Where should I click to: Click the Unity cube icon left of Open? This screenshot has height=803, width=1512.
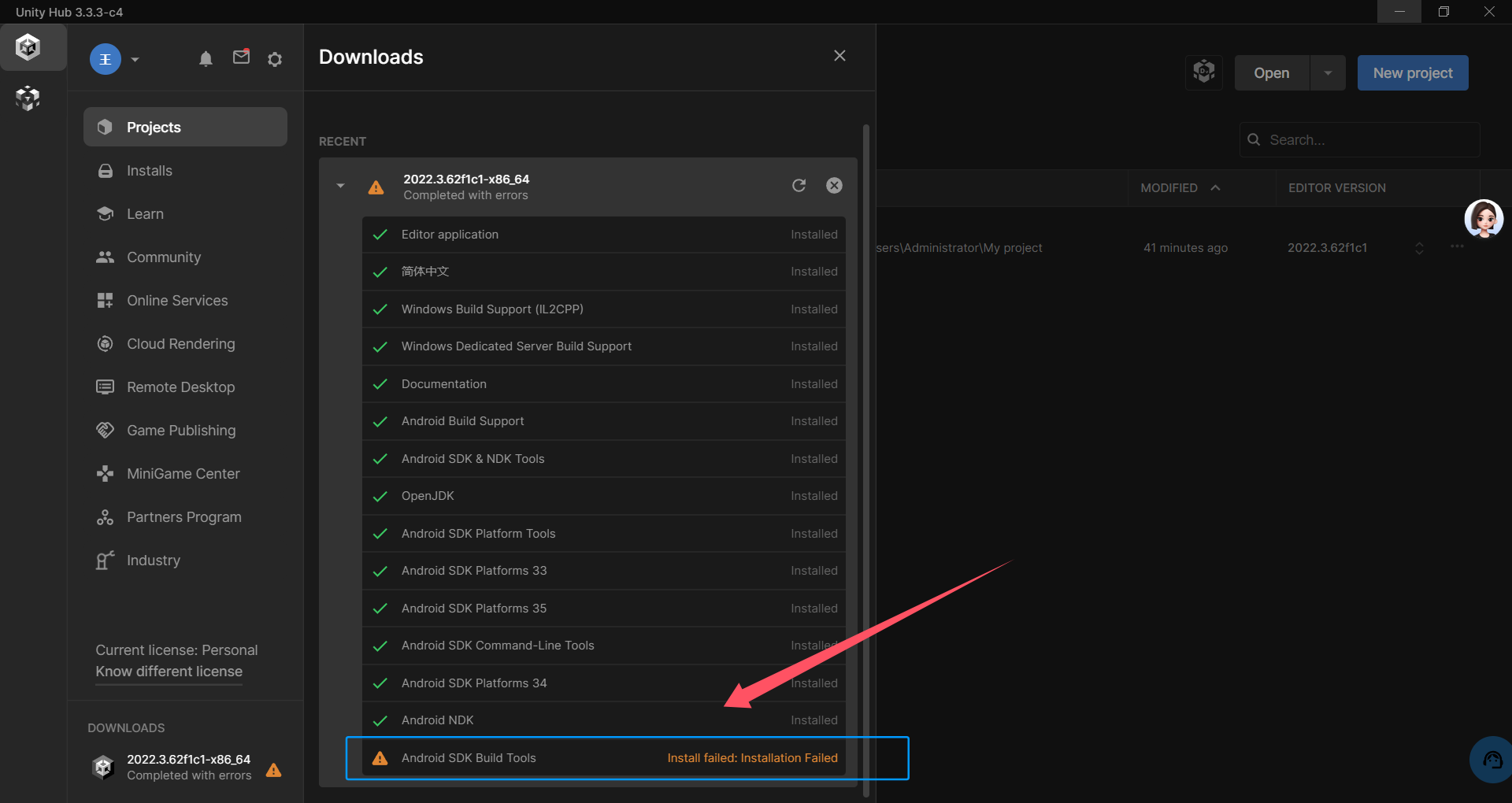click(1204, 72)
